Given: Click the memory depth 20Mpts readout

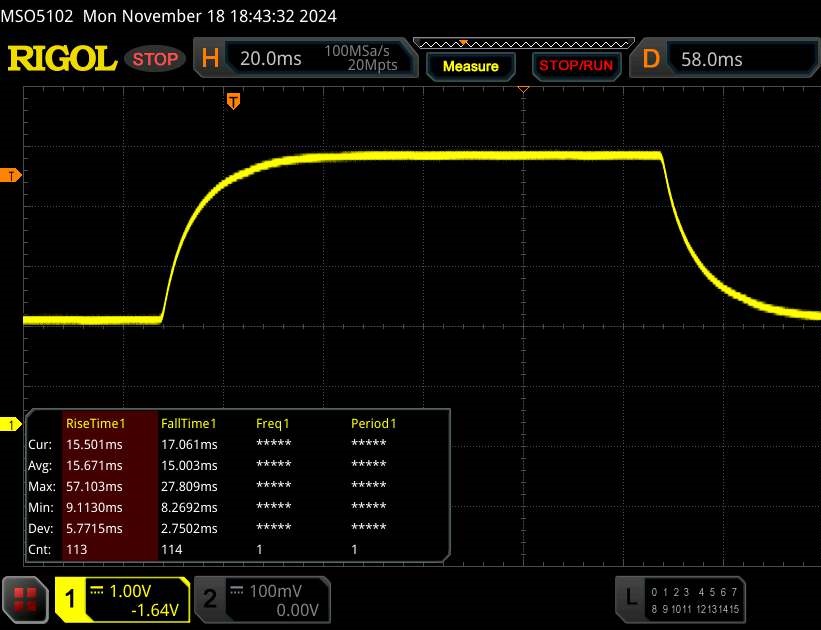Looking at the screenshot, I should pyautogui.click(x=372, y=65).
